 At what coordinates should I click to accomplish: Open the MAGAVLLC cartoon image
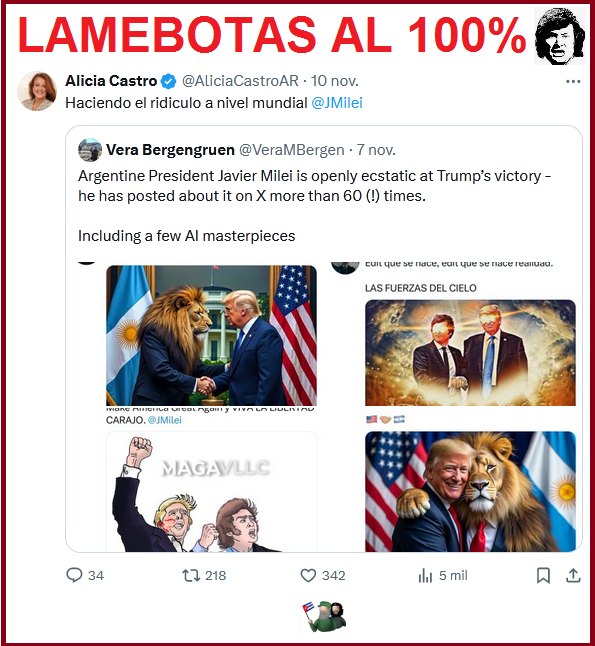[211, 492]
